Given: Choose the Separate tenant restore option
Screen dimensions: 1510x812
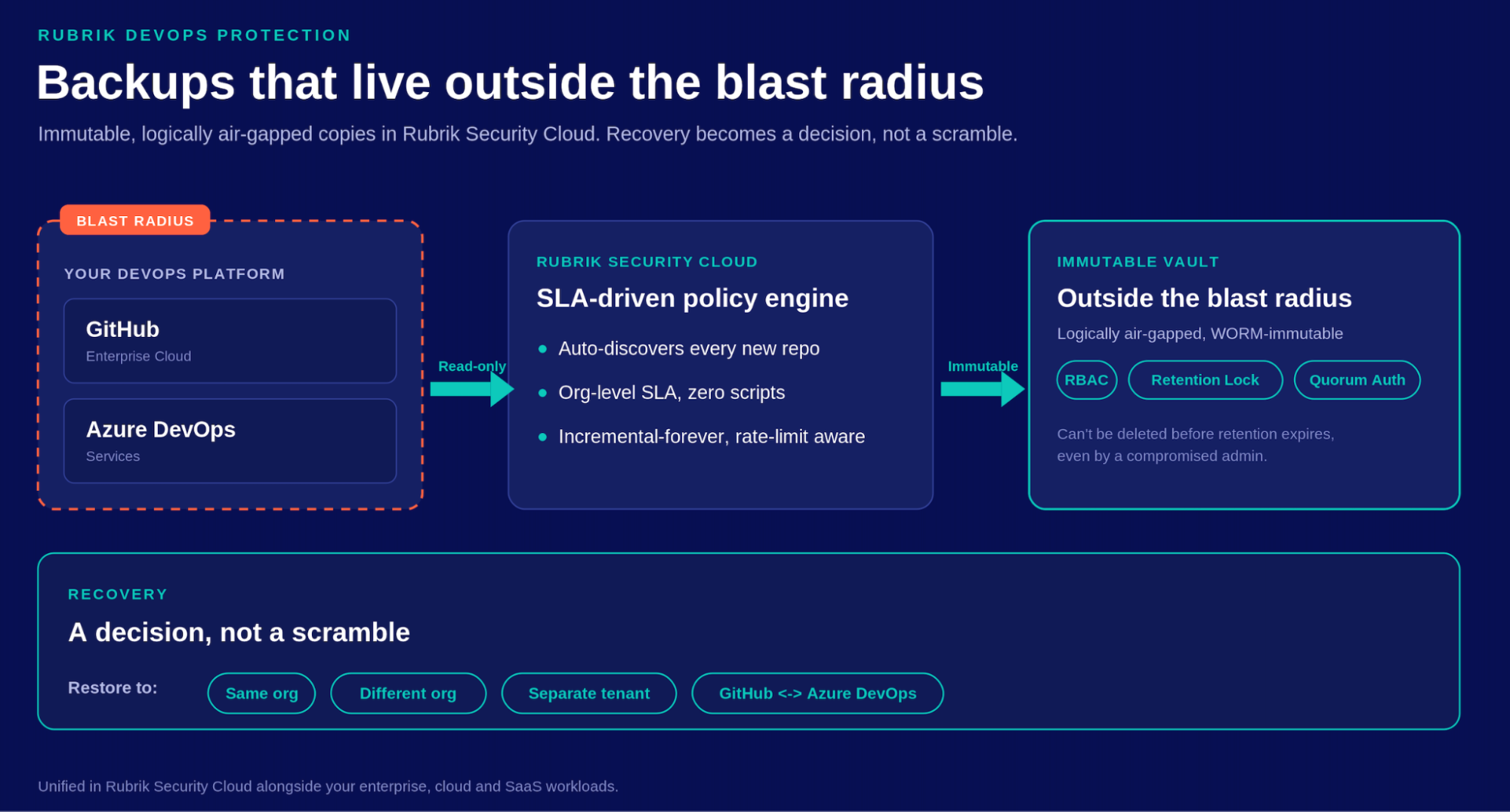Looking at the screenshot, I should [589, 693].
